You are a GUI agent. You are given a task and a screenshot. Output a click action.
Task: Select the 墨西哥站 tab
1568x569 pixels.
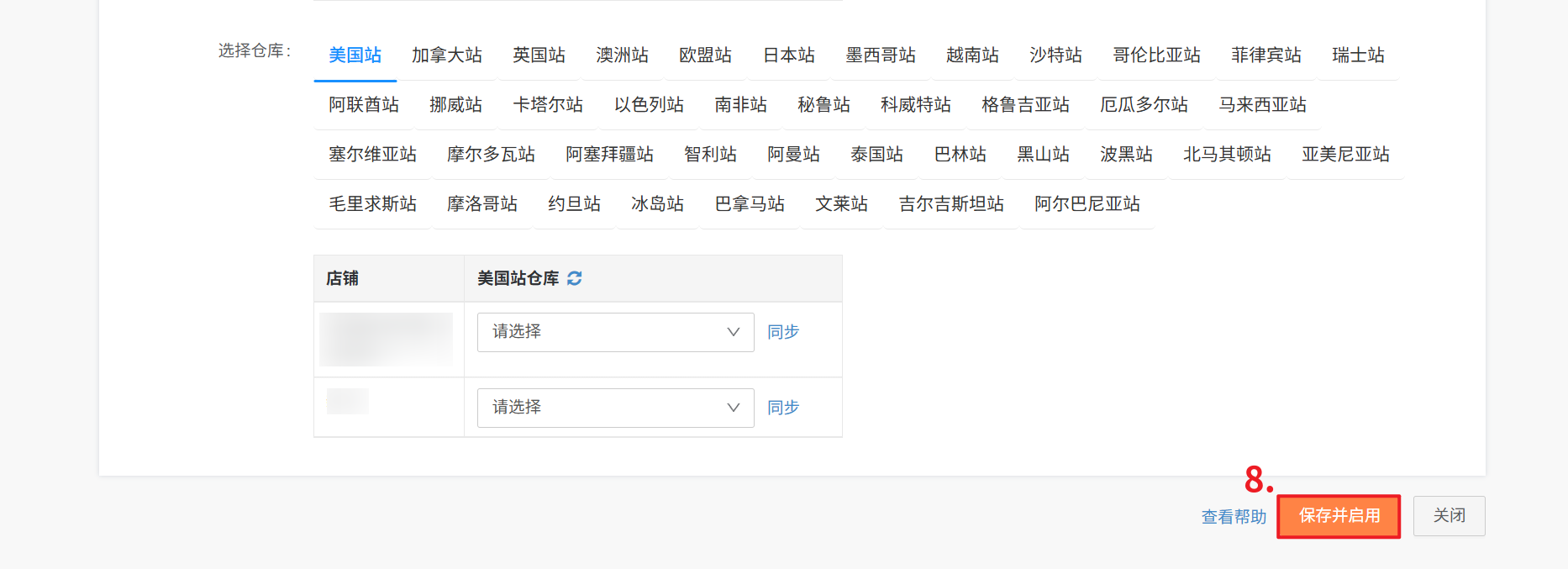[880, 55]
